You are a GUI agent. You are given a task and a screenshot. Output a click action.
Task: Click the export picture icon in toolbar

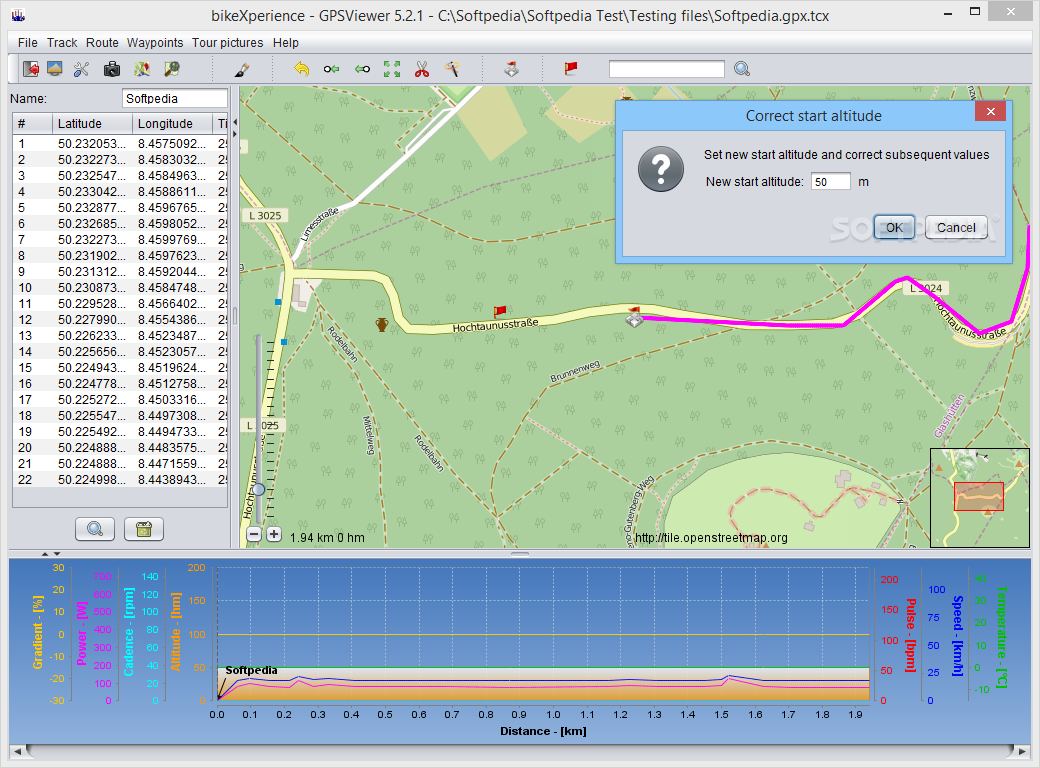[x=55, y=69]
